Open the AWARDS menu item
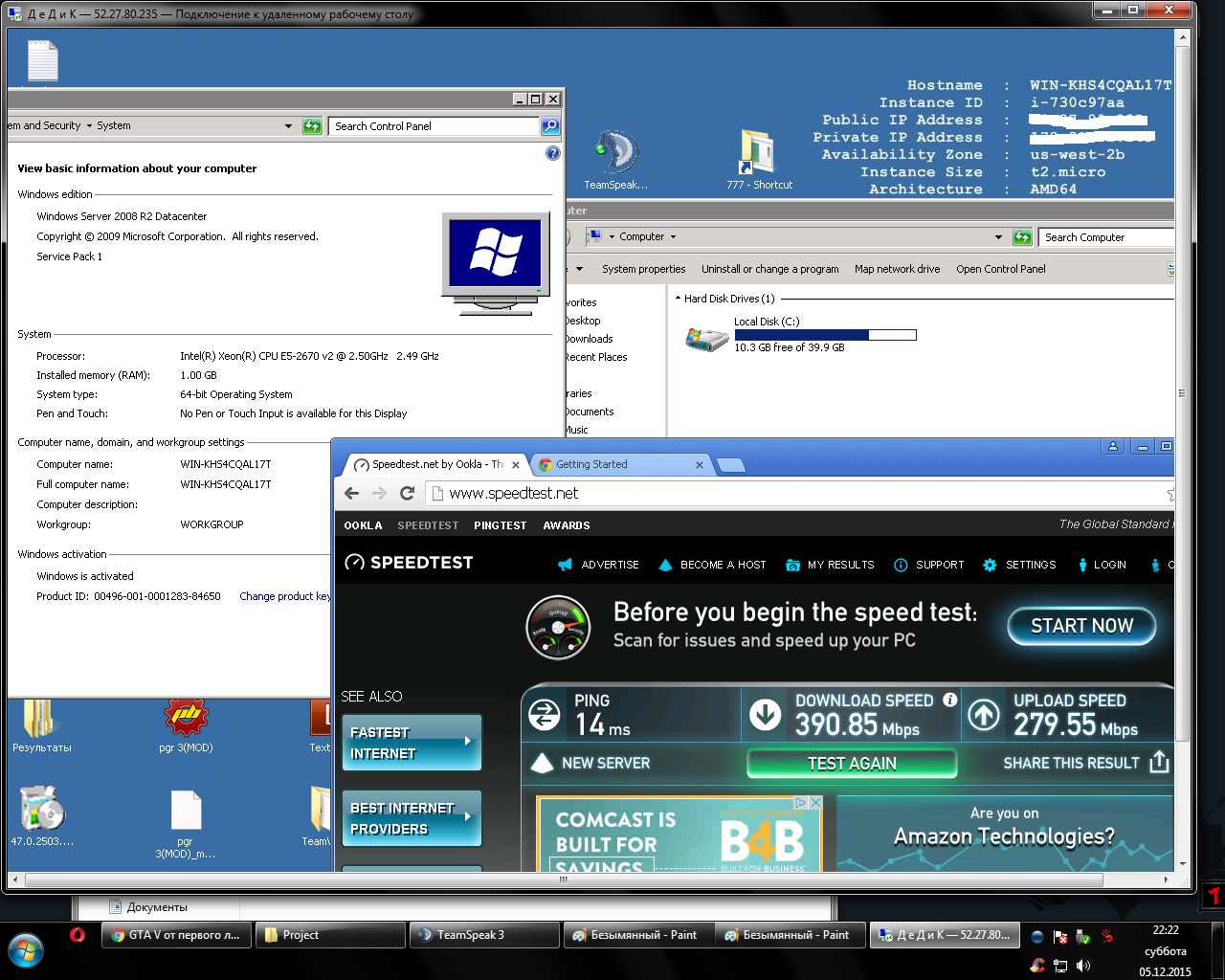The image size is (1225, 980). [567, 525]
